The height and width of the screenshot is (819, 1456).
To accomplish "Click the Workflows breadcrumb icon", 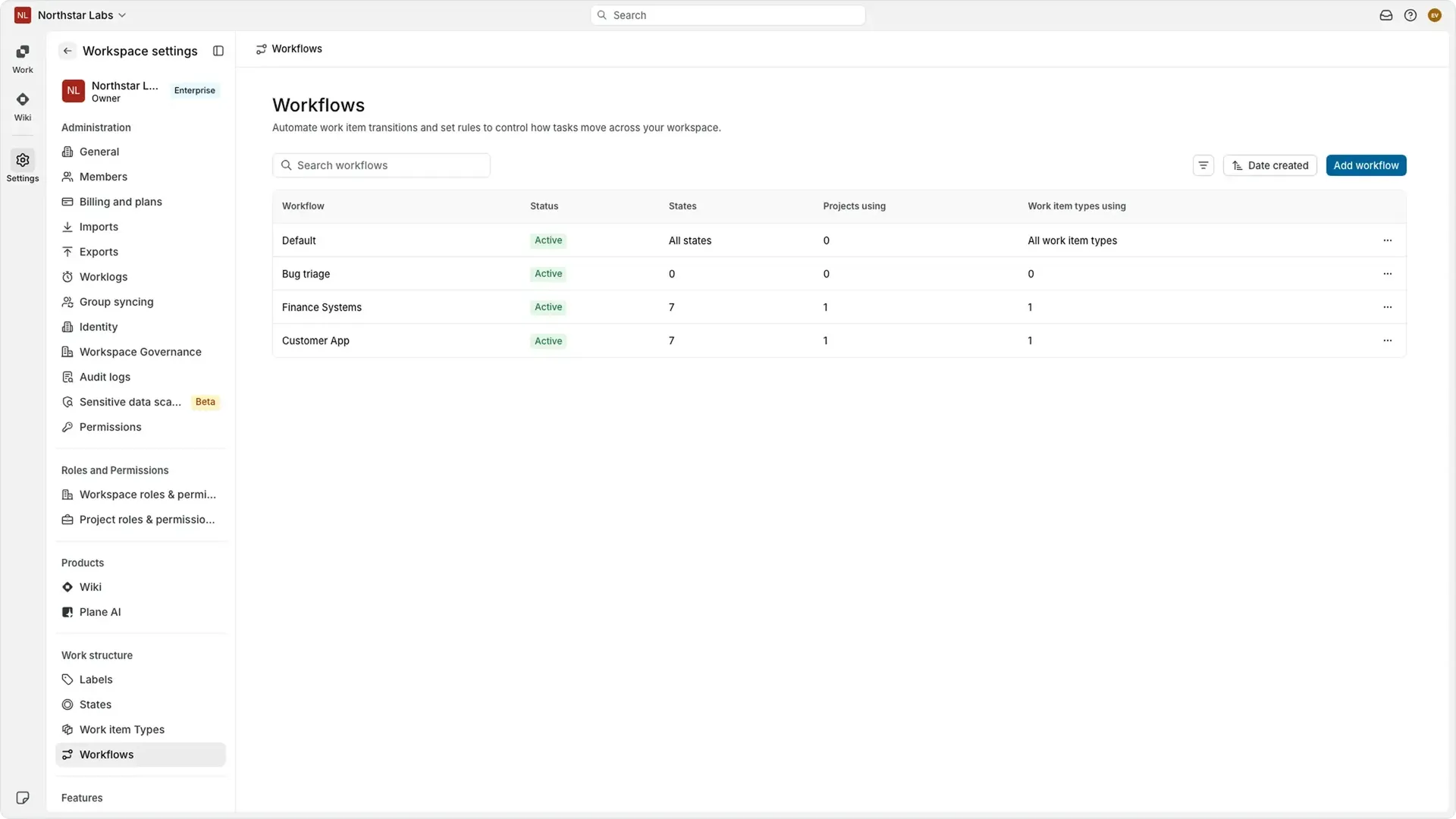I will [261, 49].
